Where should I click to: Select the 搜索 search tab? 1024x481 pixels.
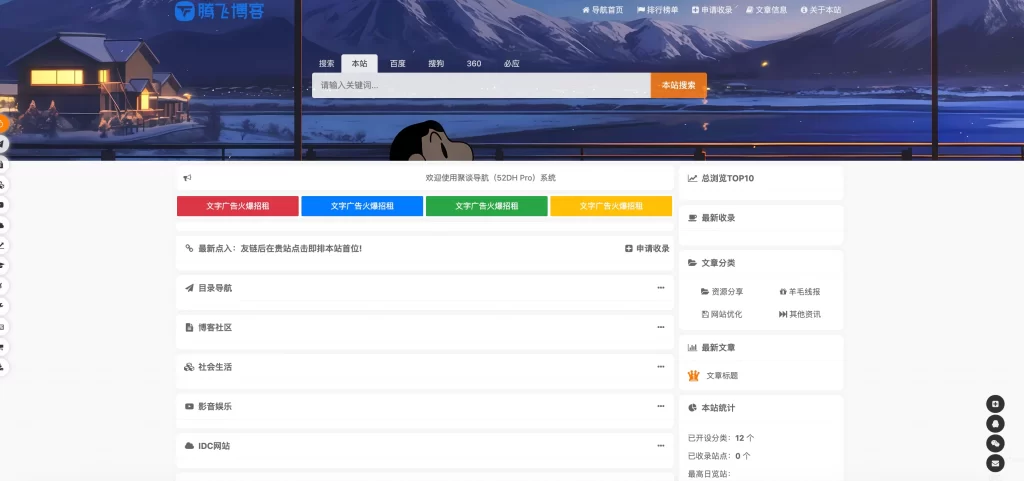tap(327, 63)
